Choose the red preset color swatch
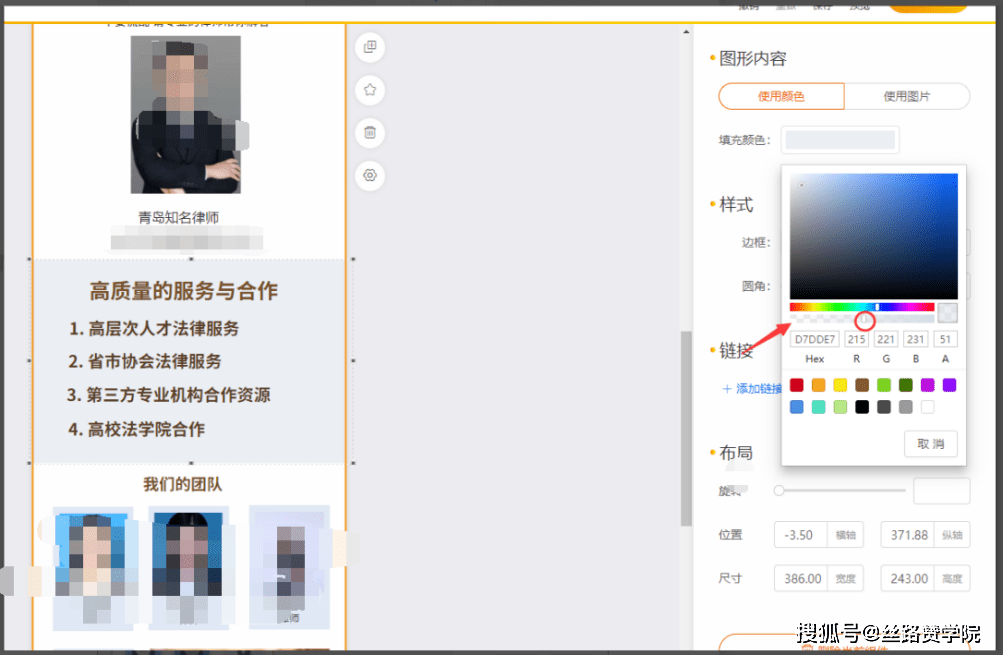The height and width of the screenshot is (655, 1003). coord(796,385)
